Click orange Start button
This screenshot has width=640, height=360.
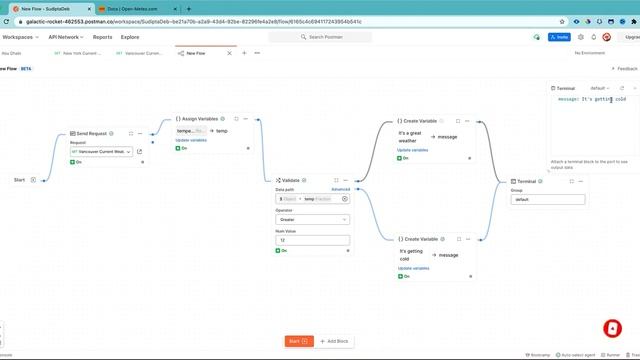(299, 341)
